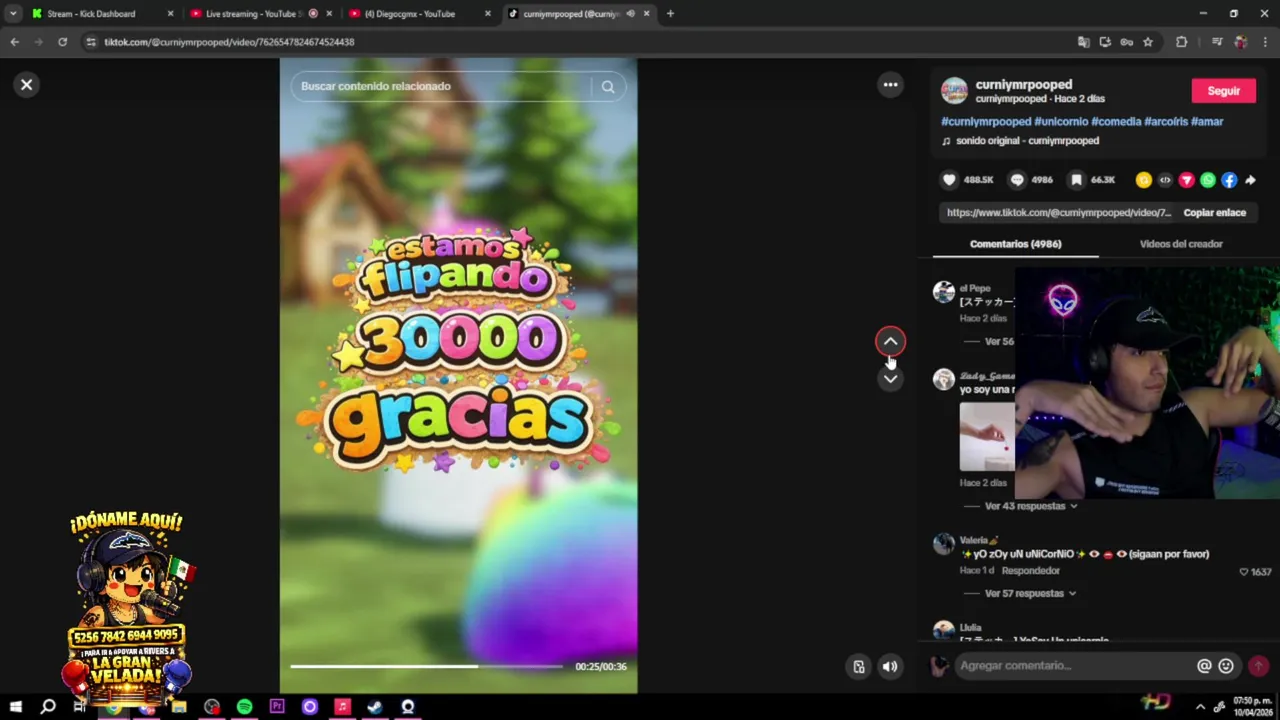The width and height of the screenshot is (1280, 720).
Task: Bookmark this page with star icon
Action: coord(1148,42)
